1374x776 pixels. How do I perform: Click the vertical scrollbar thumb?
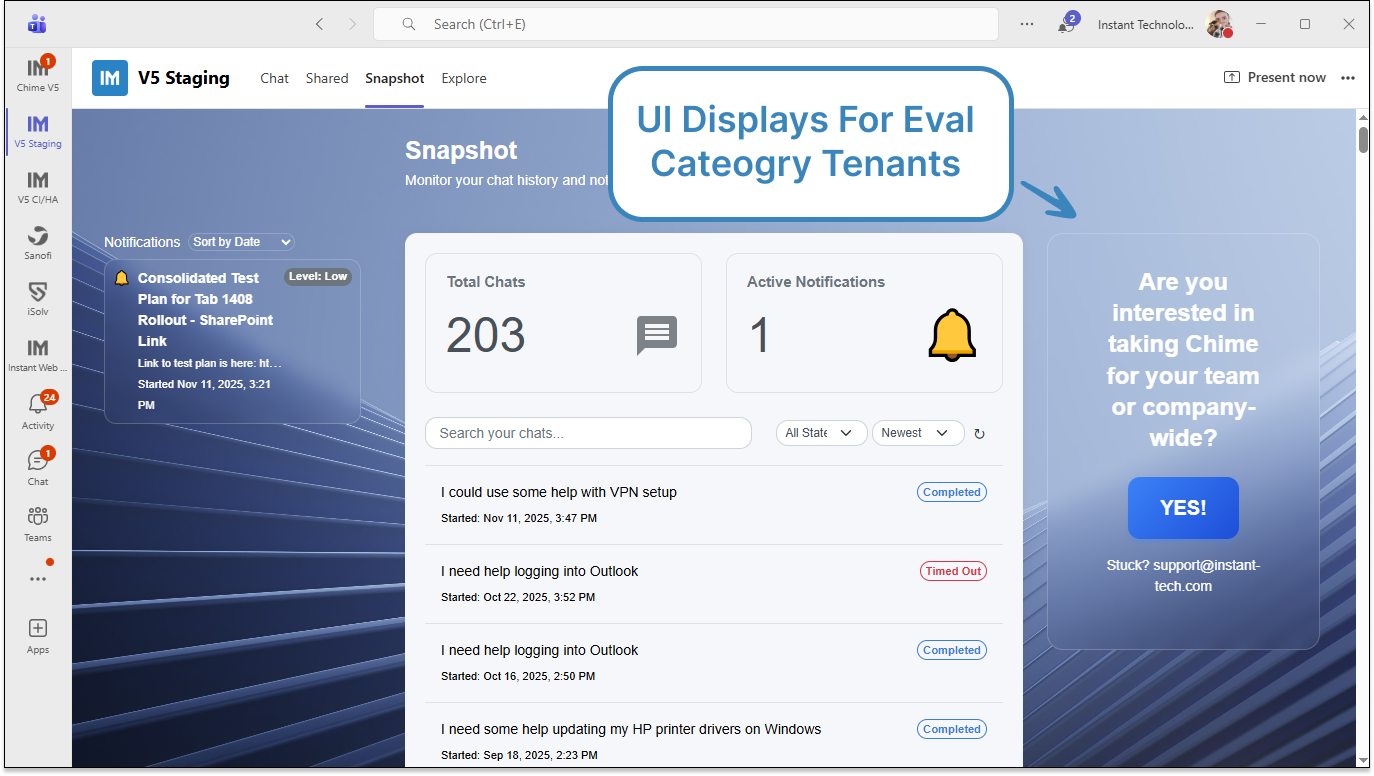pyautogui.click(x=1363, y=138)
